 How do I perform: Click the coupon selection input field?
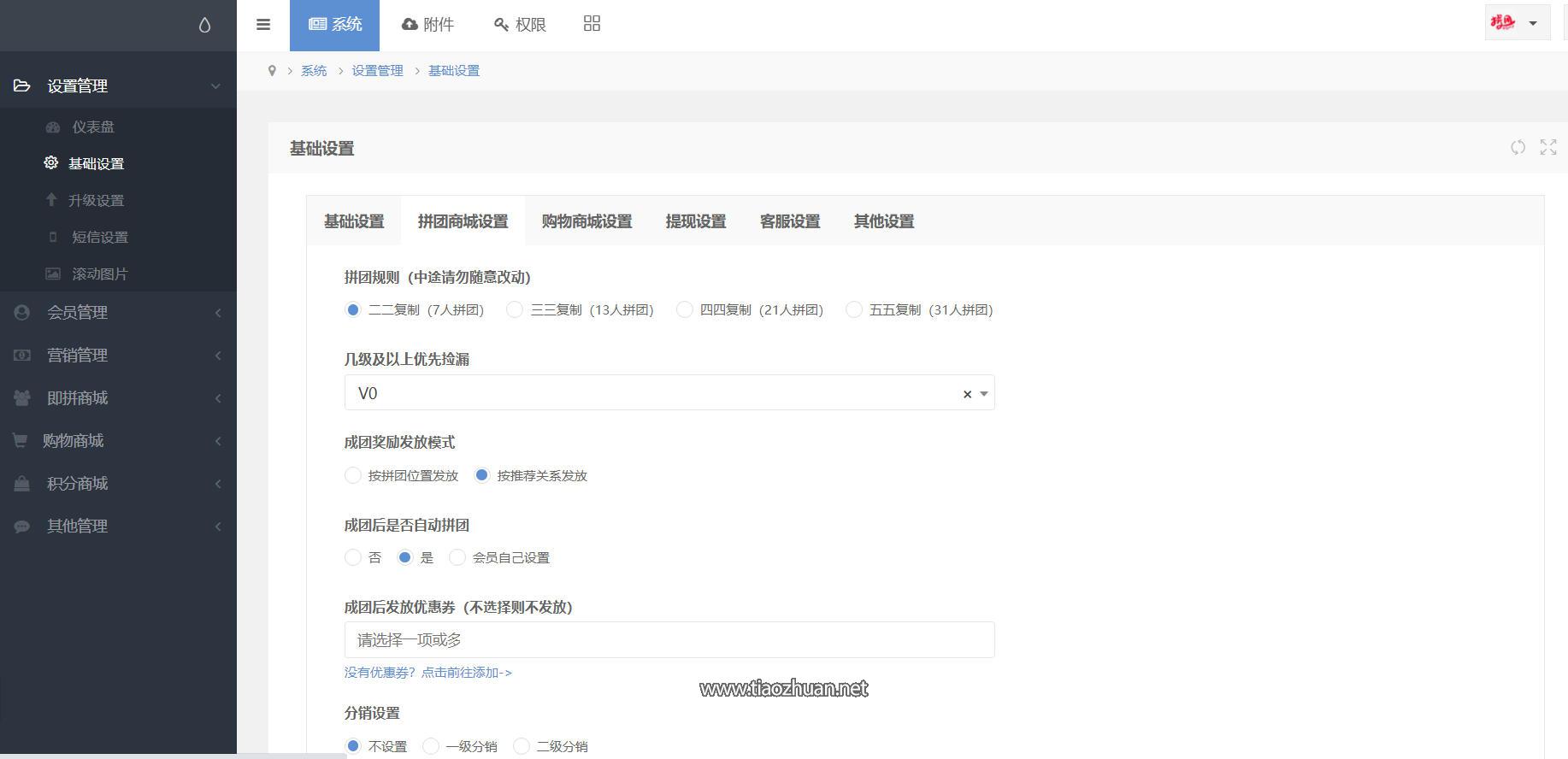pos(669,640)
